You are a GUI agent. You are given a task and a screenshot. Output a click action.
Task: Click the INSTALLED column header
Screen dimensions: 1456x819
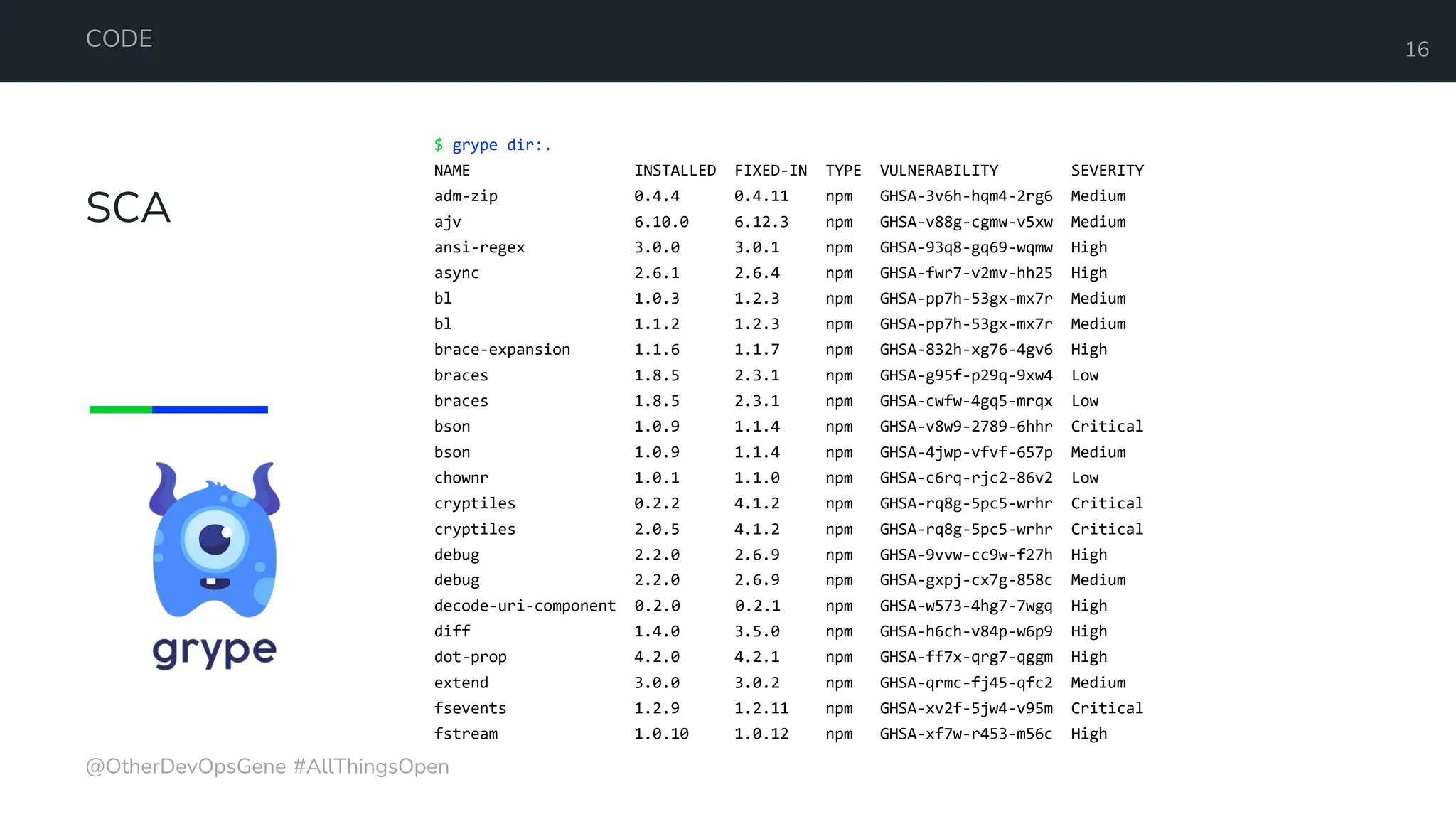[x=675, y=171]
